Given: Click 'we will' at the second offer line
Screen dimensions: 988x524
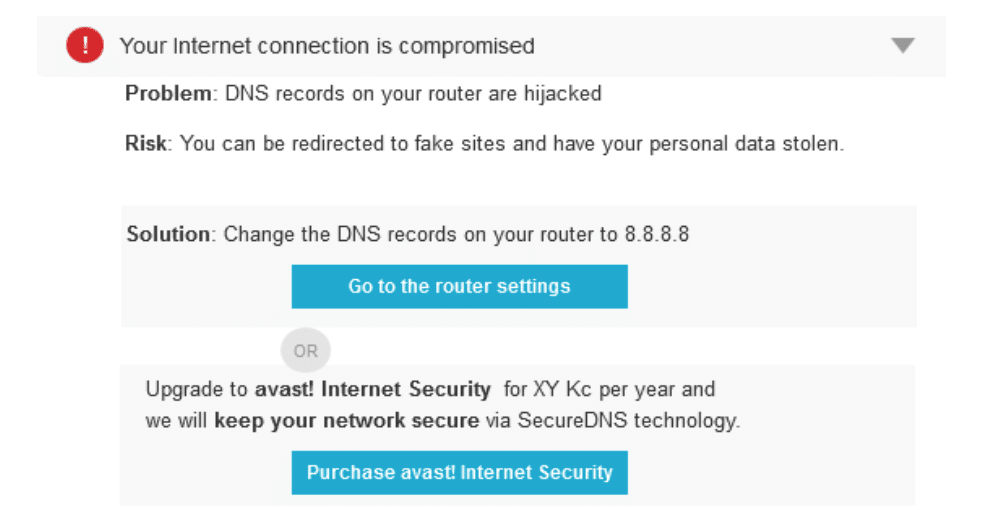Looking at the screenshot, I should [x=176, y=421].
